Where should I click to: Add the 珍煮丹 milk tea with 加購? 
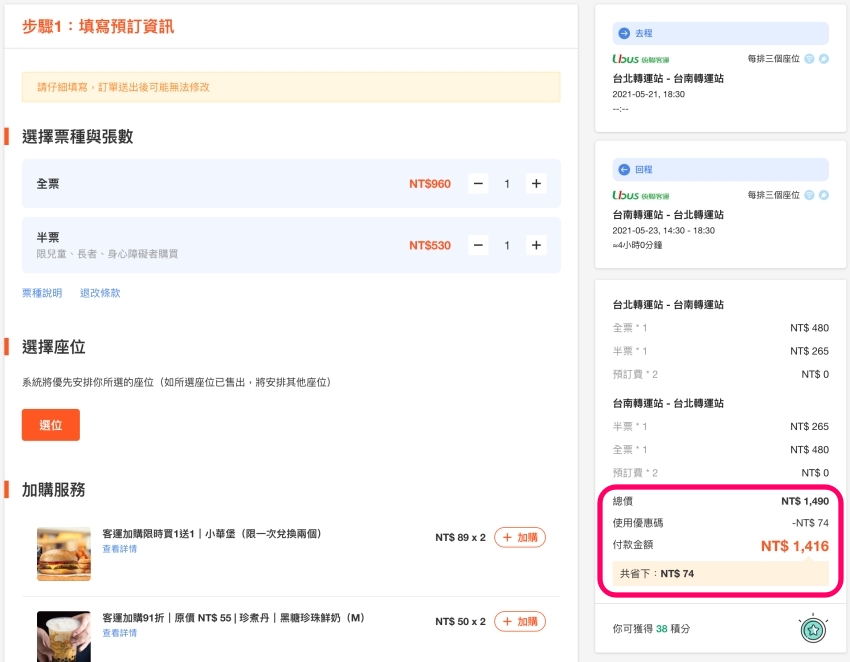coord(519,621)
